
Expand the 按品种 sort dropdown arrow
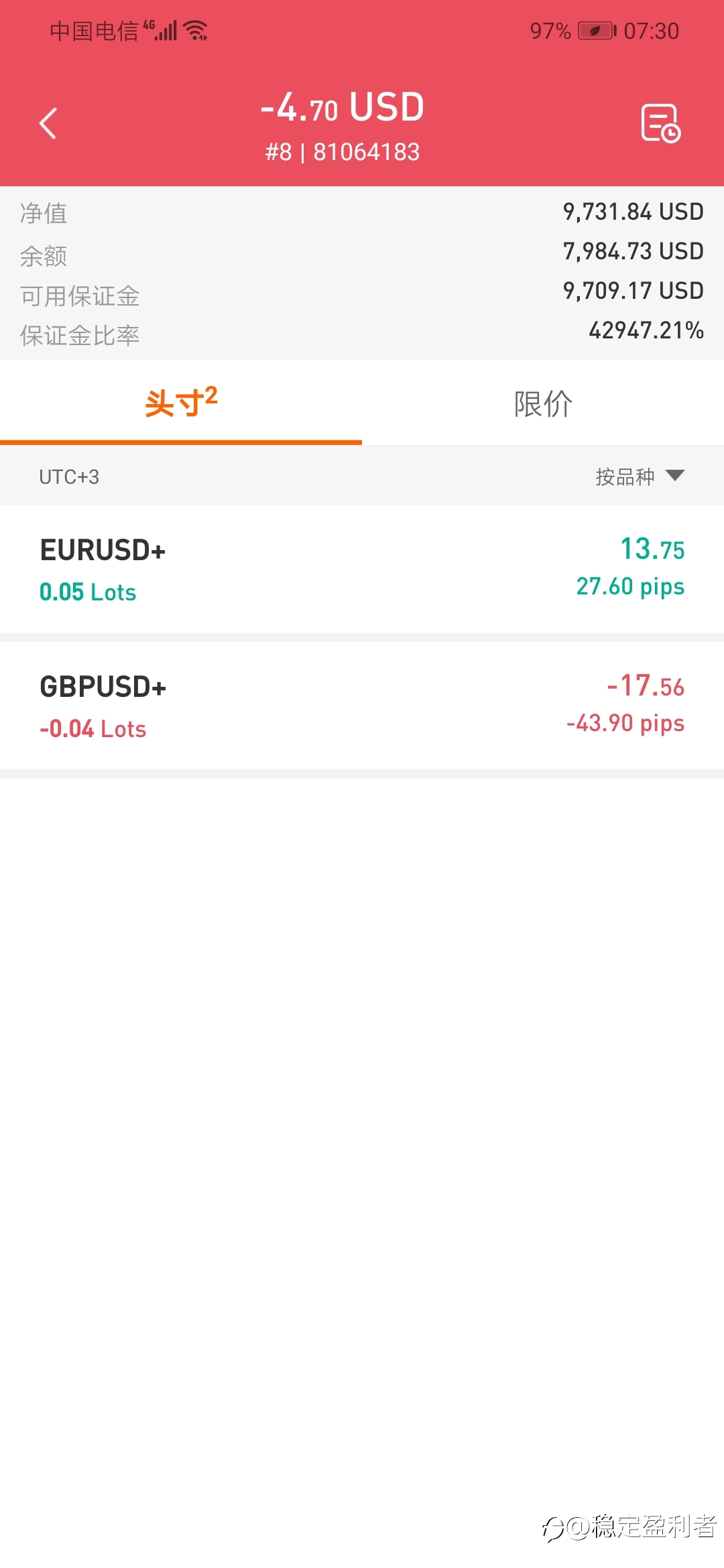(675, 476)
